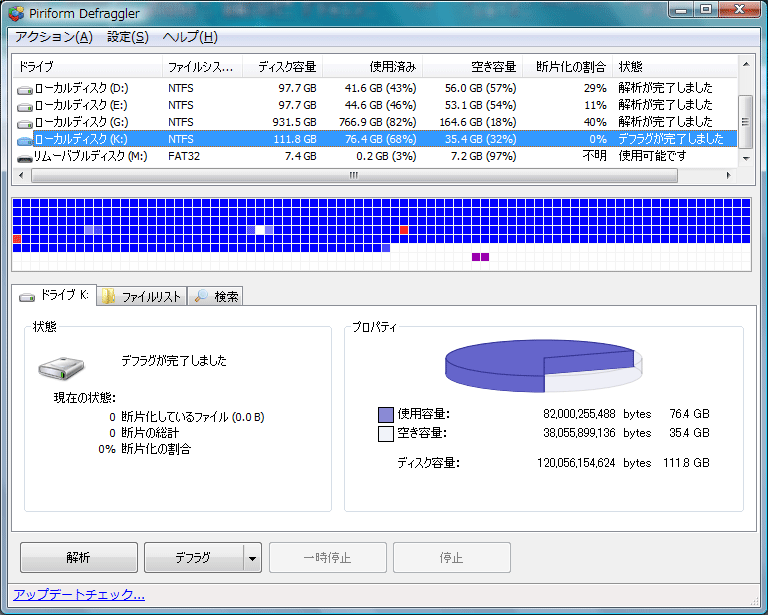This screenshot has height=615, width=768.
Task: Click the drive icon for ローカルディスク (D:)
Action: click(x=24, y=90)
